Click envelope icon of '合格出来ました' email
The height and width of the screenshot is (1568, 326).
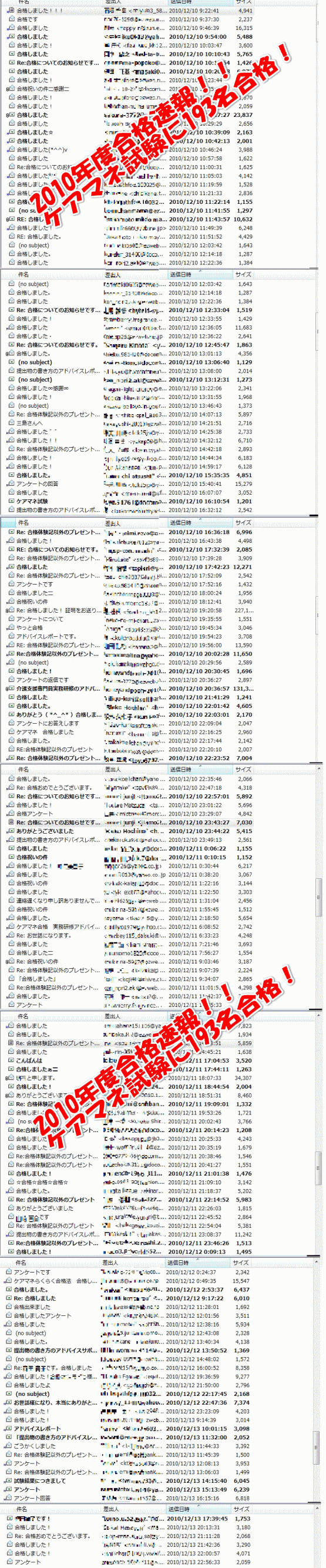(8, 1307)
